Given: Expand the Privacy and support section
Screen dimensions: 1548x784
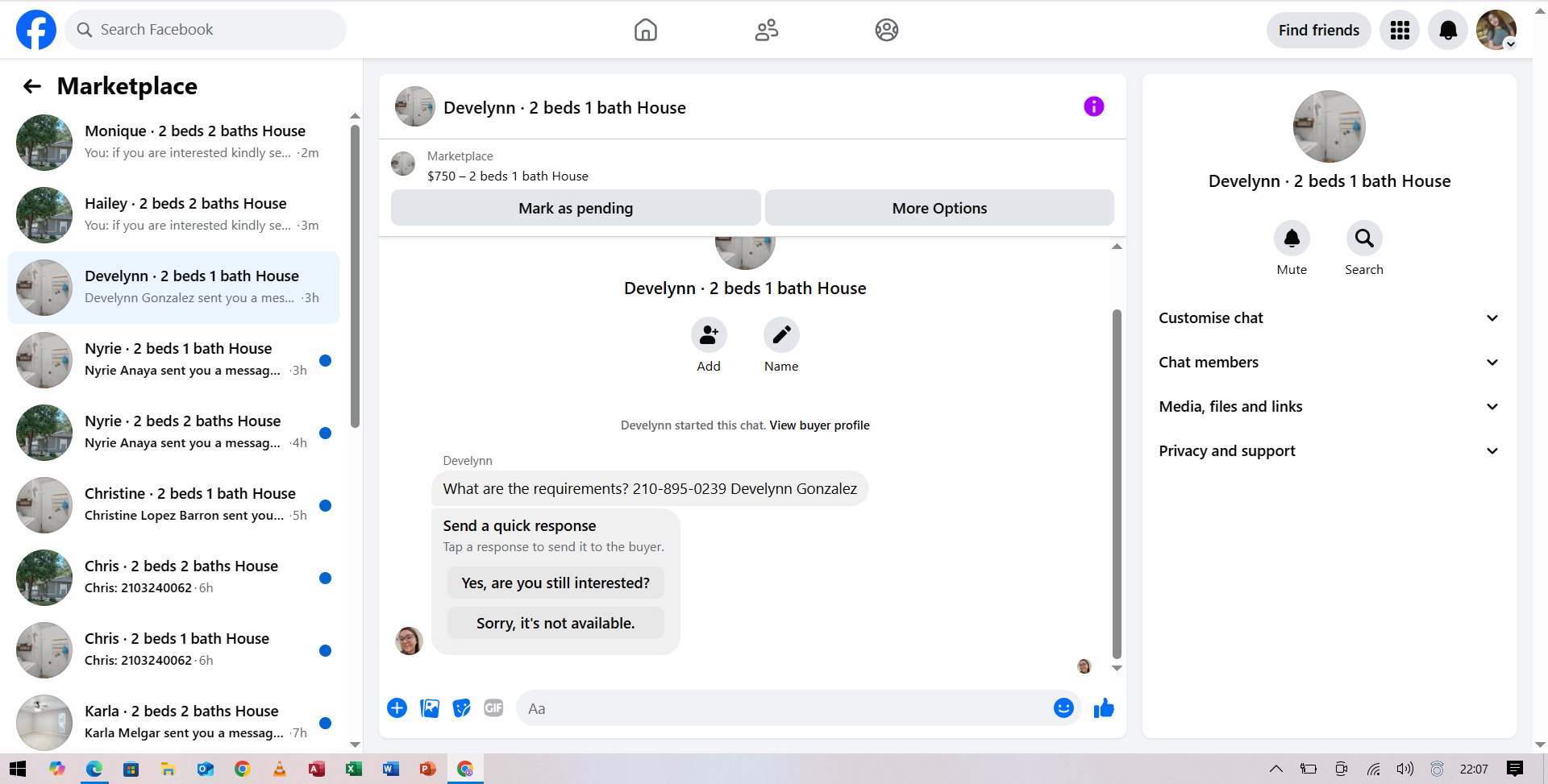Looking at the screenshot, I should tap(1329, 451).
